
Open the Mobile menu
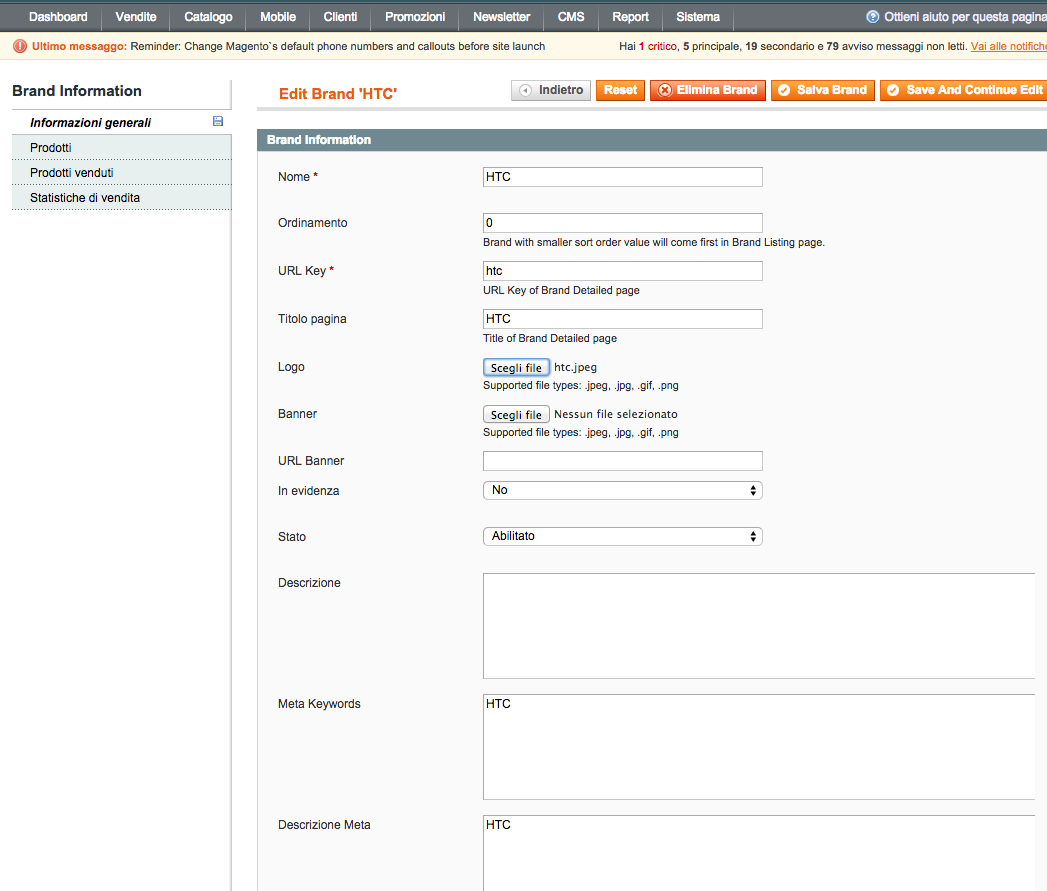click(278, 17)
